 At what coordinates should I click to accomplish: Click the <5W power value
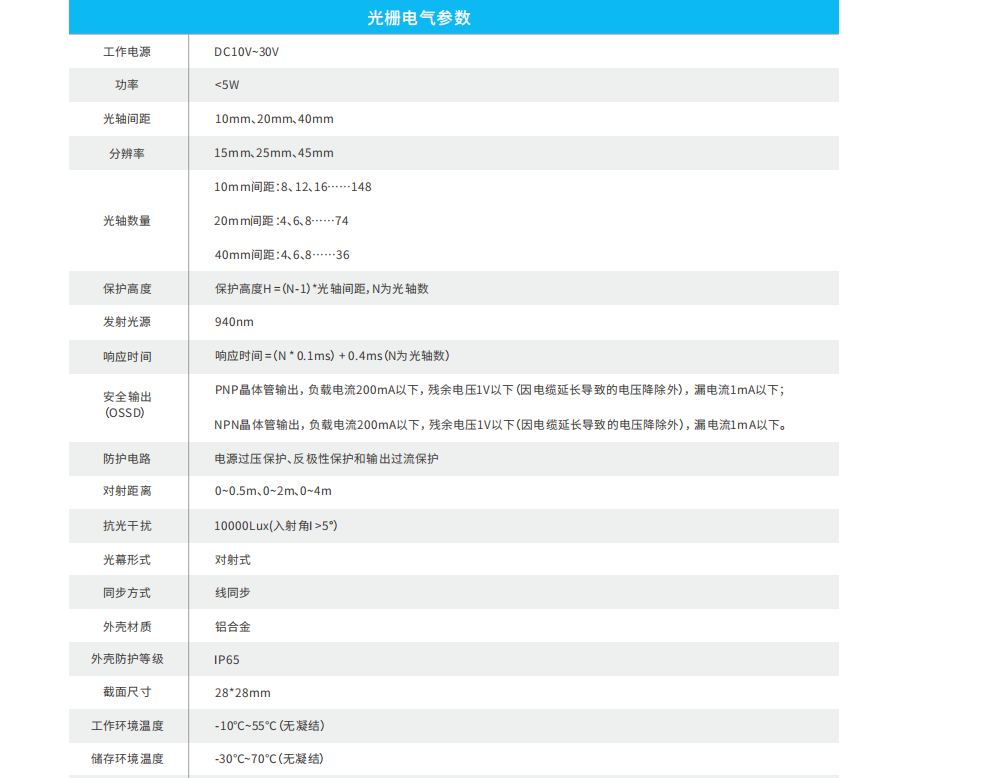pos(227,85)
